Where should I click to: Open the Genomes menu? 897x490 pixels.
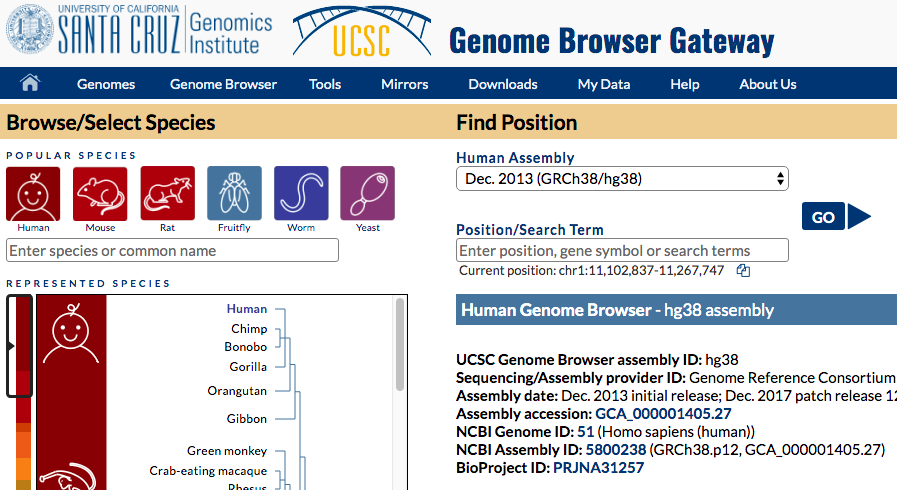pos(106,84)
